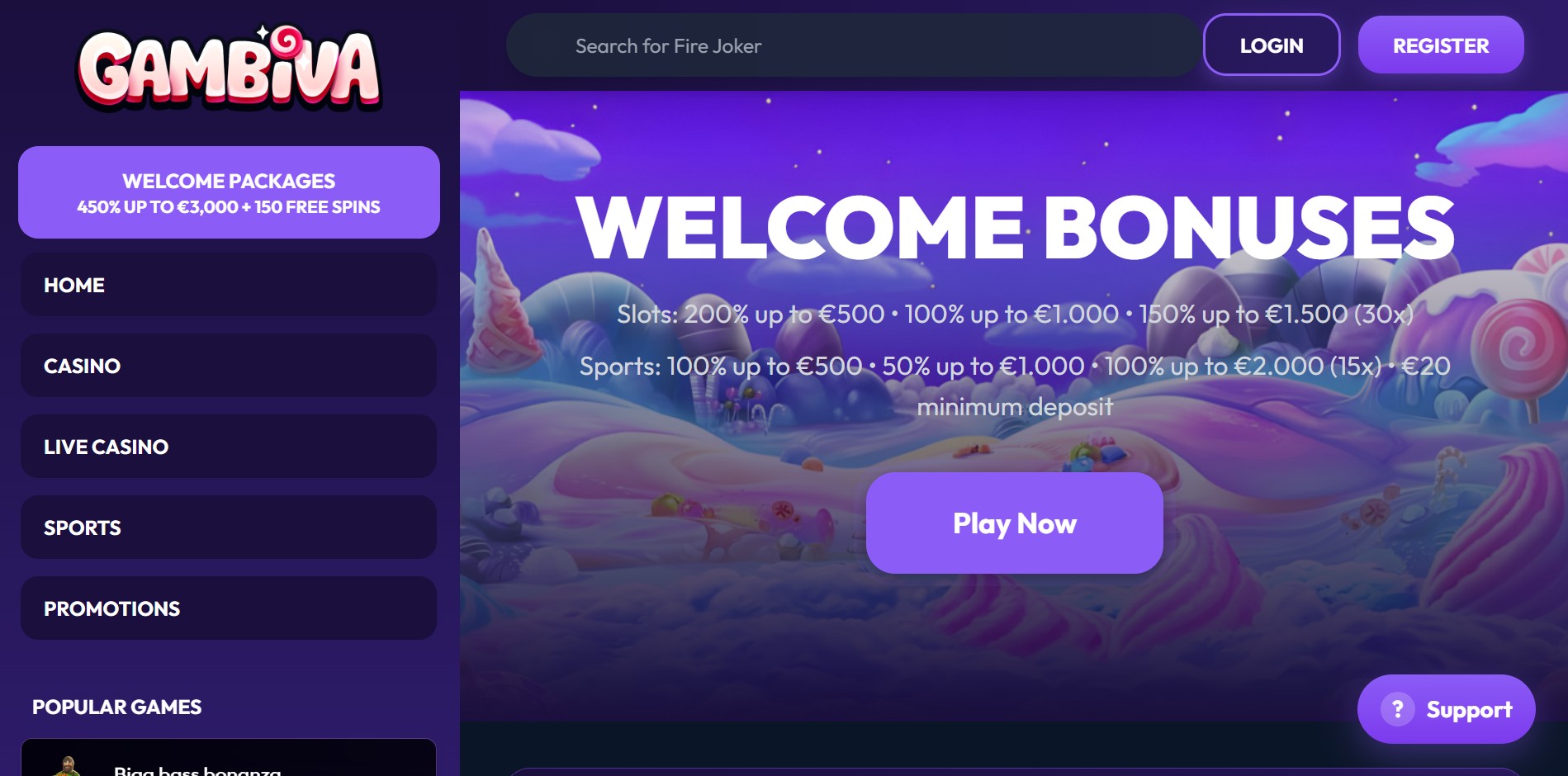View the Promotions page
The image size is (1568, 776).
pyautogui.click(x=229, y=608)
